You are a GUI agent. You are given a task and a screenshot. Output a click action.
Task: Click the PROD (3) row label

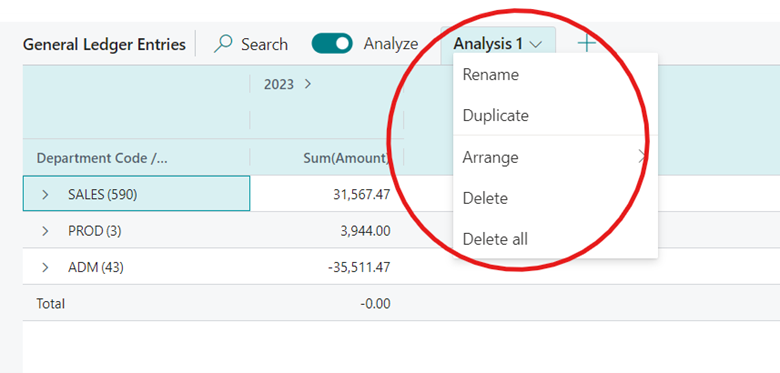tap(95, 231)
